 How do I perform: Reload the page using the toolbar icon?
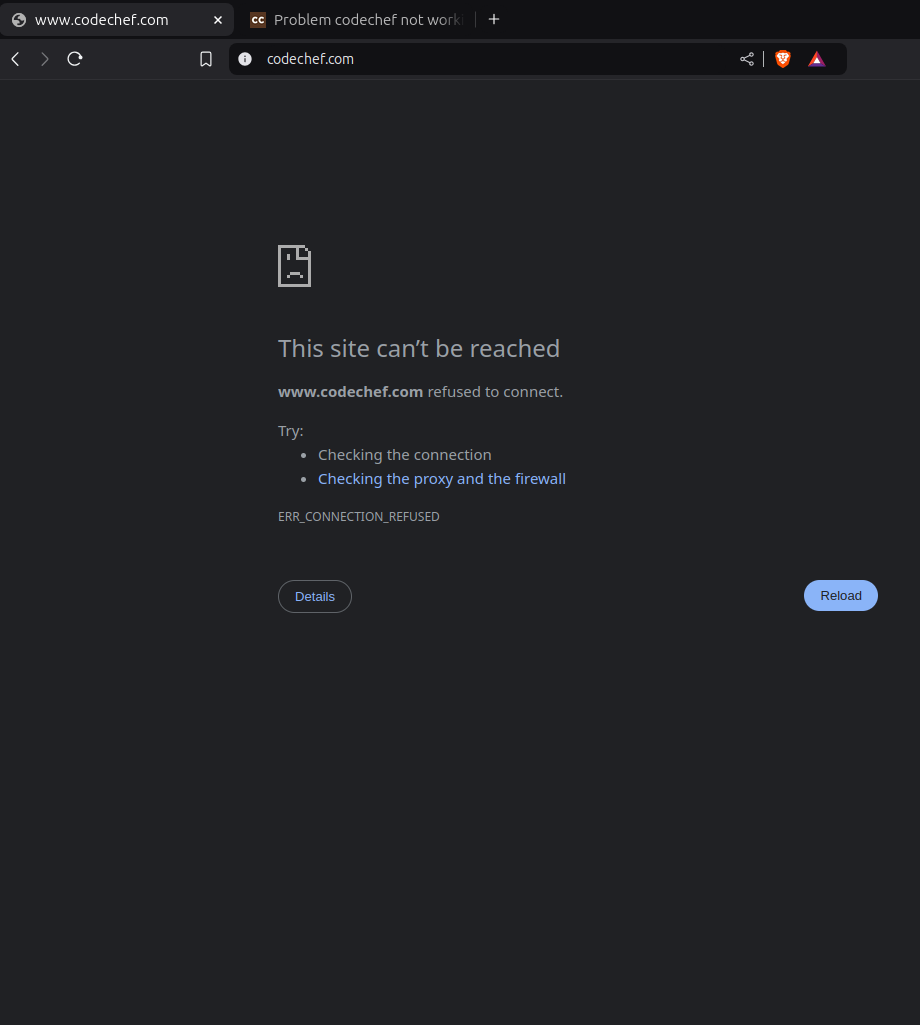click(x=75, y=59)
